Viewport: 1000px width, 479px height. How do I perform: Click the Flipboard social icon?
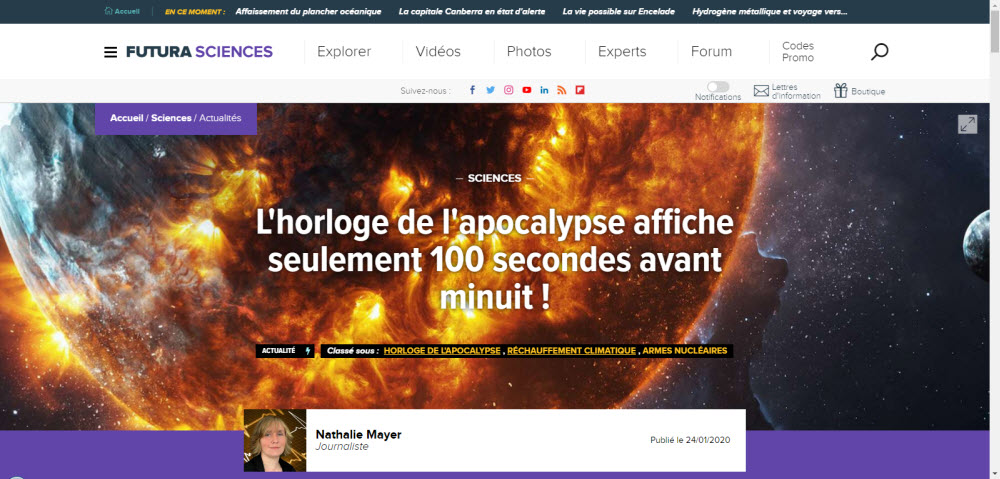tap(580, 90)
